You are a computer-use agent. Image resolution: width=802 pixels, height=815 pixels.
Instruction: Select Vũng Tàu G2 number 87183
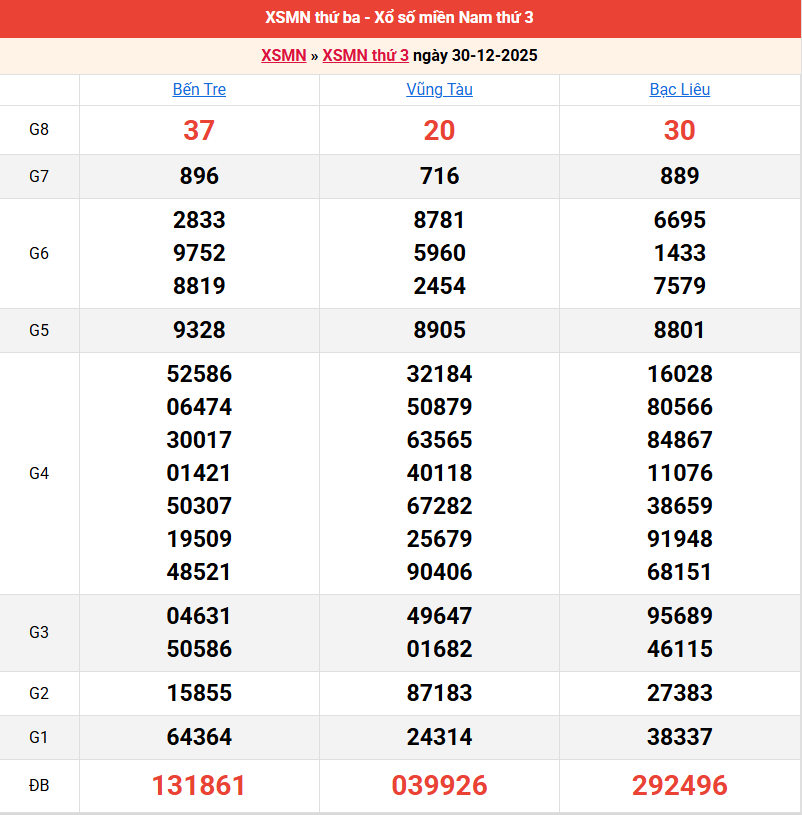[x=439, y=694]
